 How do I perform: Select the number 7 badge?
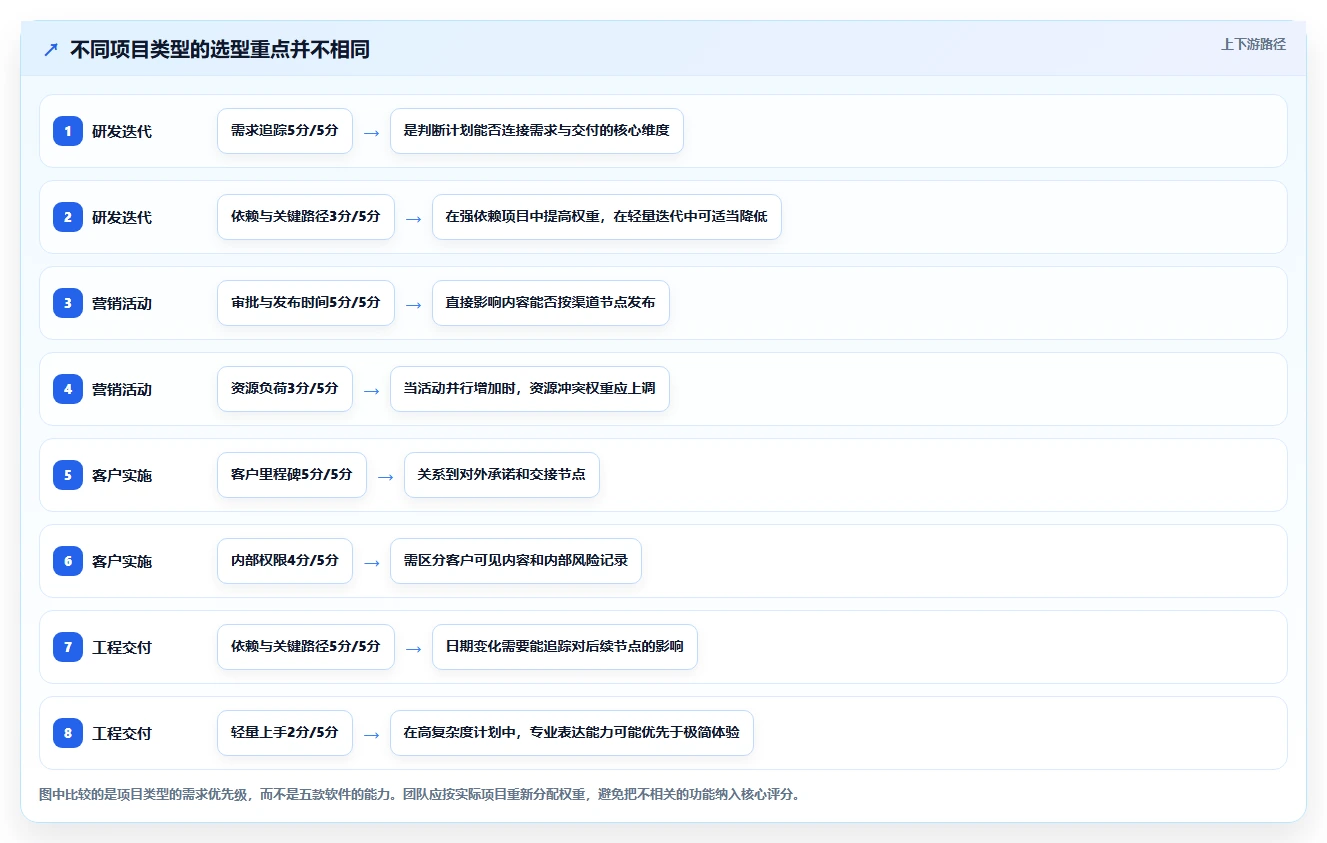(x=68, y=647)
